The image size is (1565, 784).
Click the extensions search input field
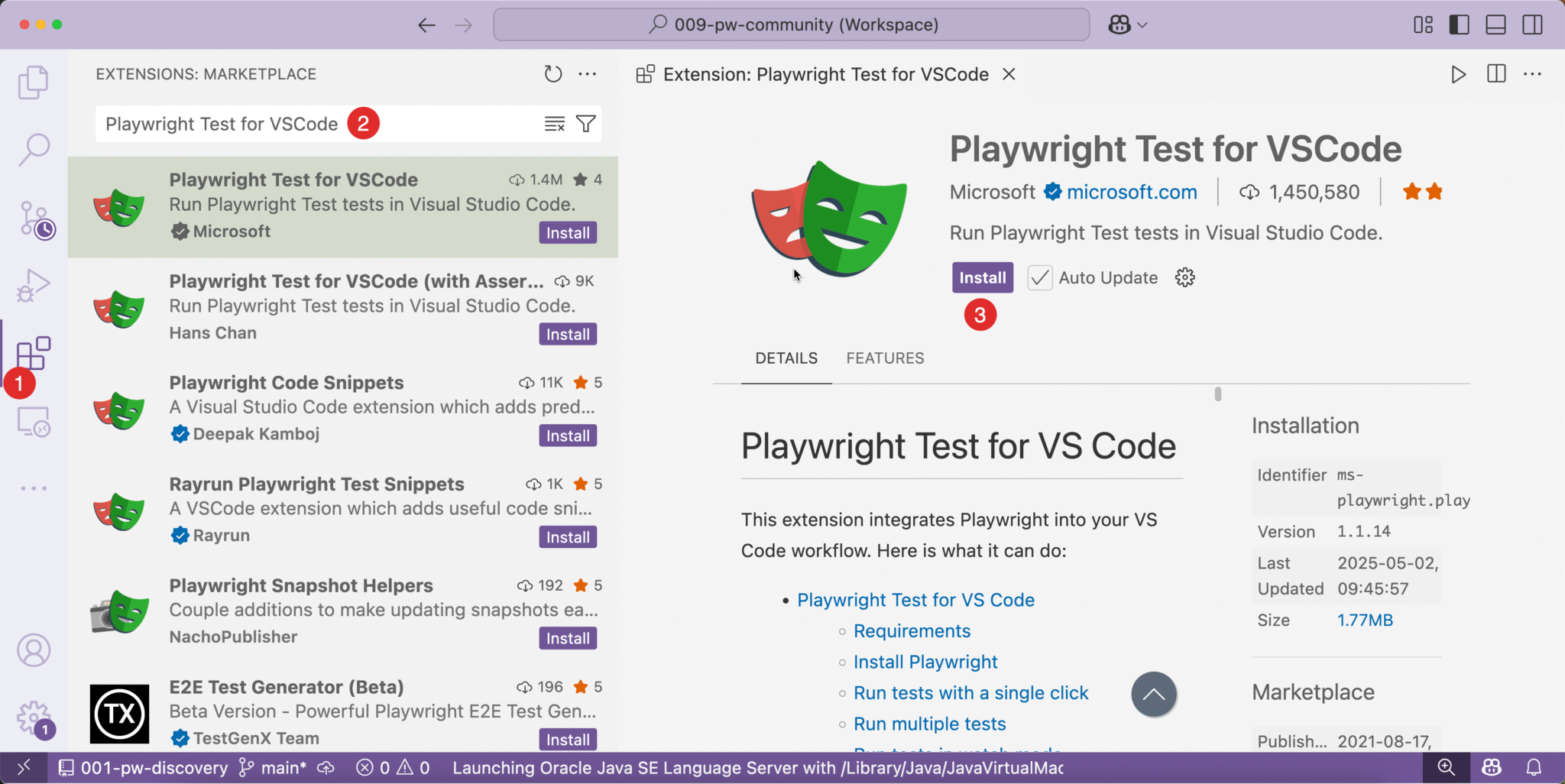tap(317, 124)
